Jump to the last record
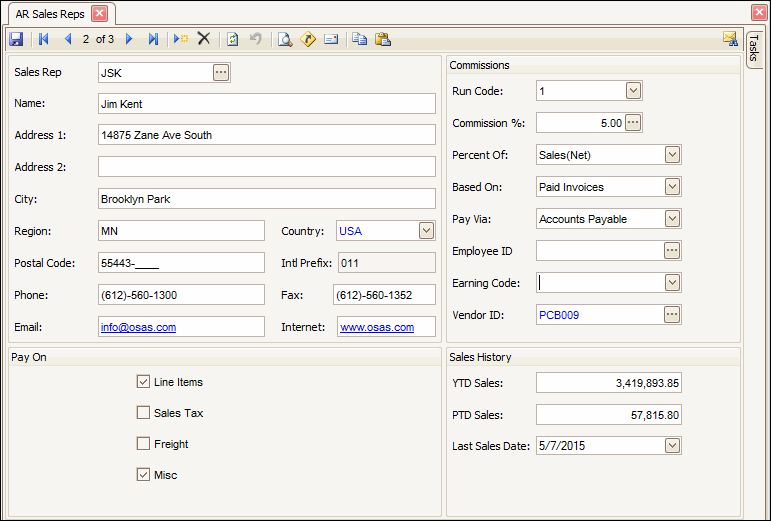 (x=152, y=39)
